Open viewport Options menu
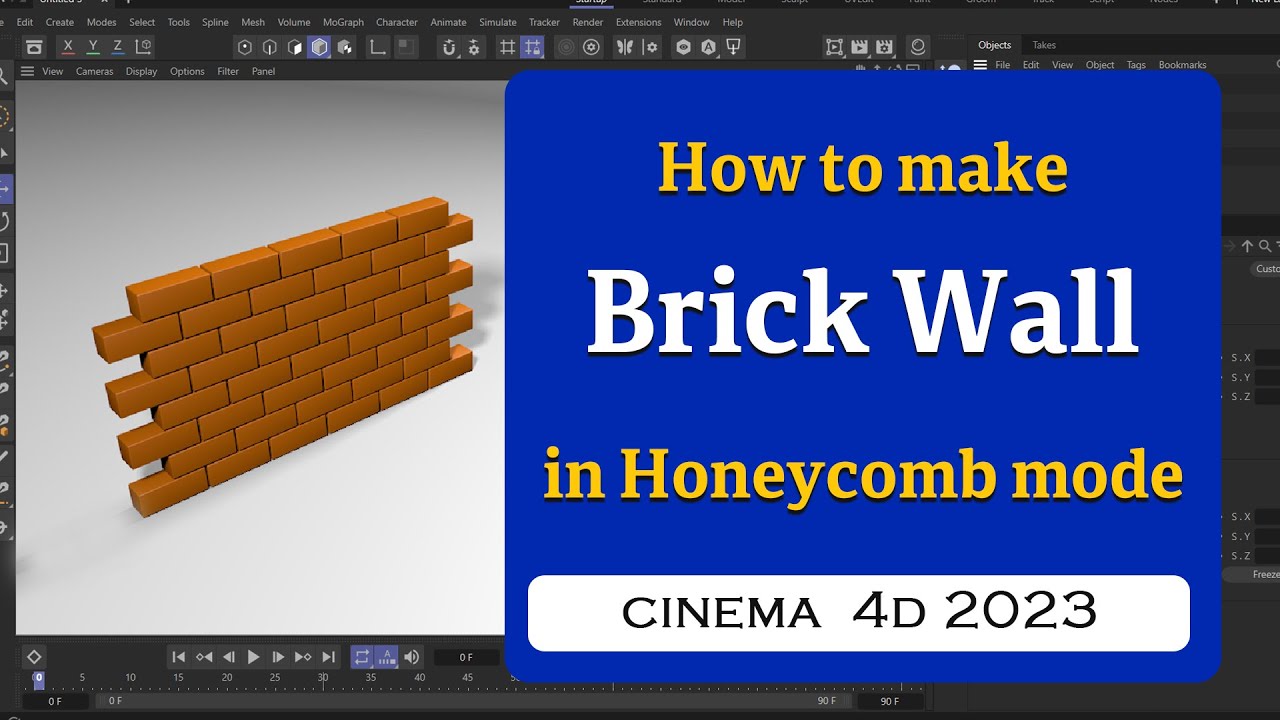 pyautogui.click(x=187, y=71)
